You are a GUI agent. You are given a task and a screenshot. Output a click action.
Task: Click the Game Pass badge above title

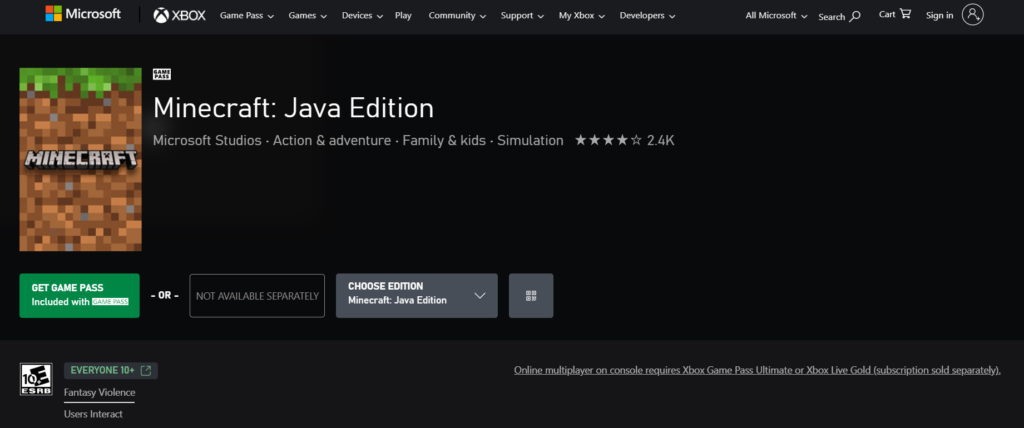(161, 75)
